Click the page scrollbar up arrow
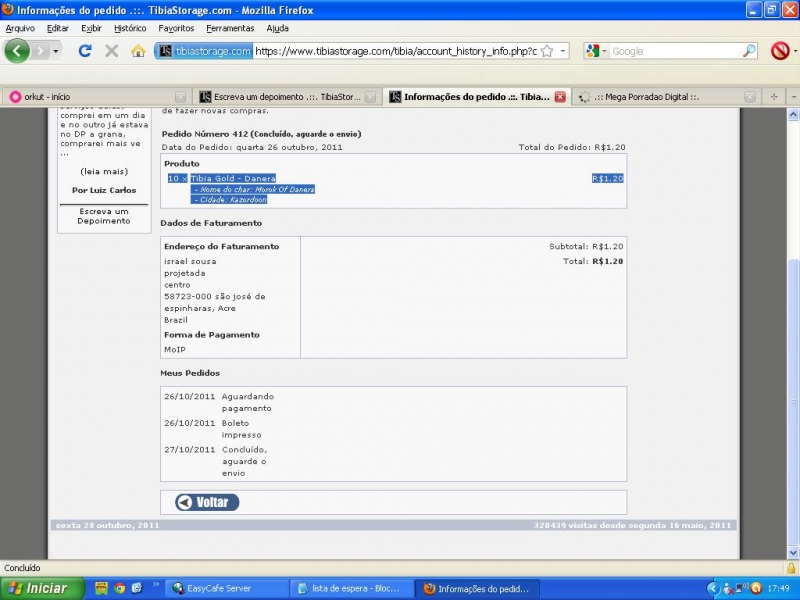This screenshot has width=800, height=600. click(793, 114)
